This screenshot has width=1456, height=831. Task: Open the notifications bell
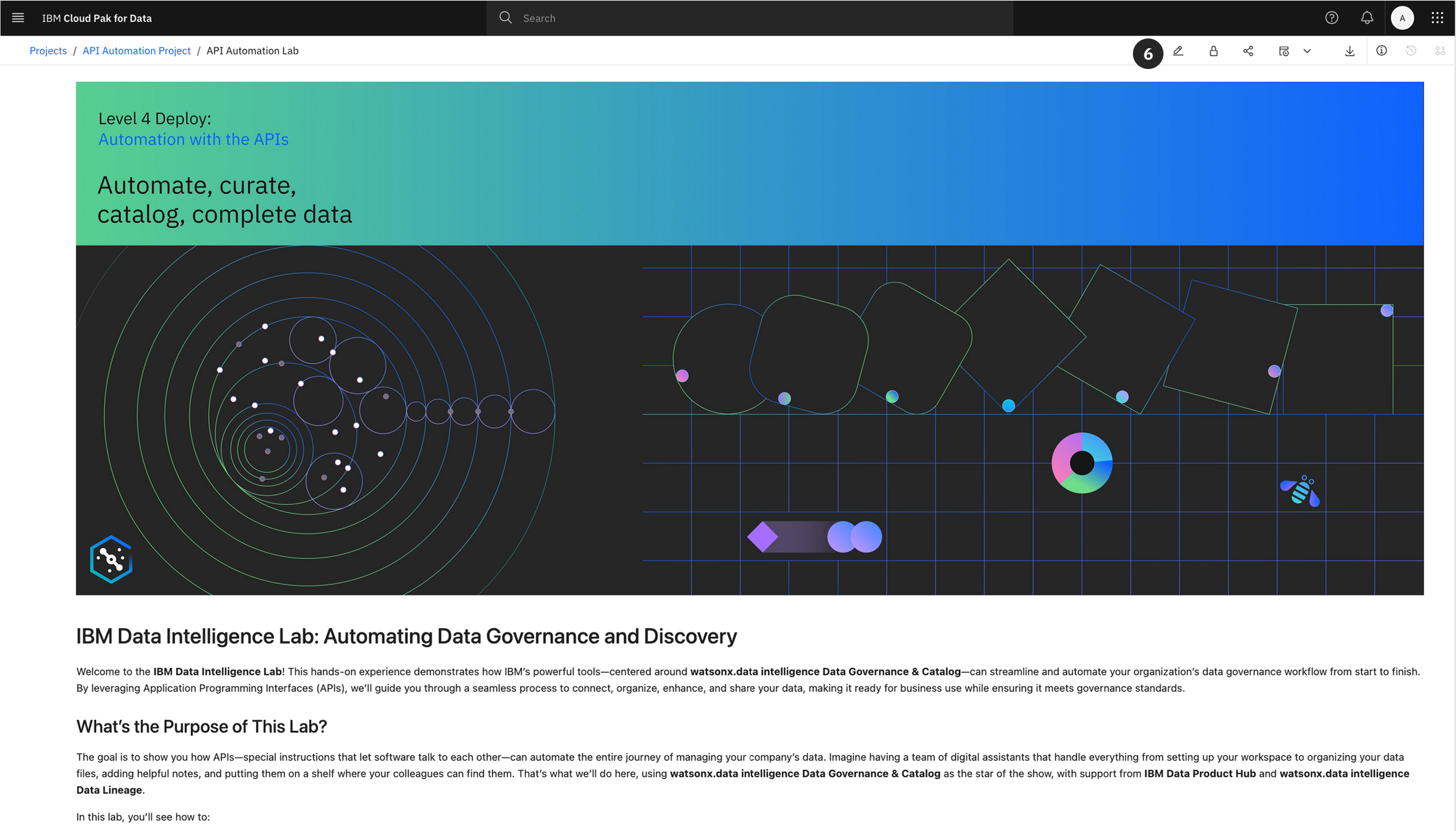[x=1367, y=18]
